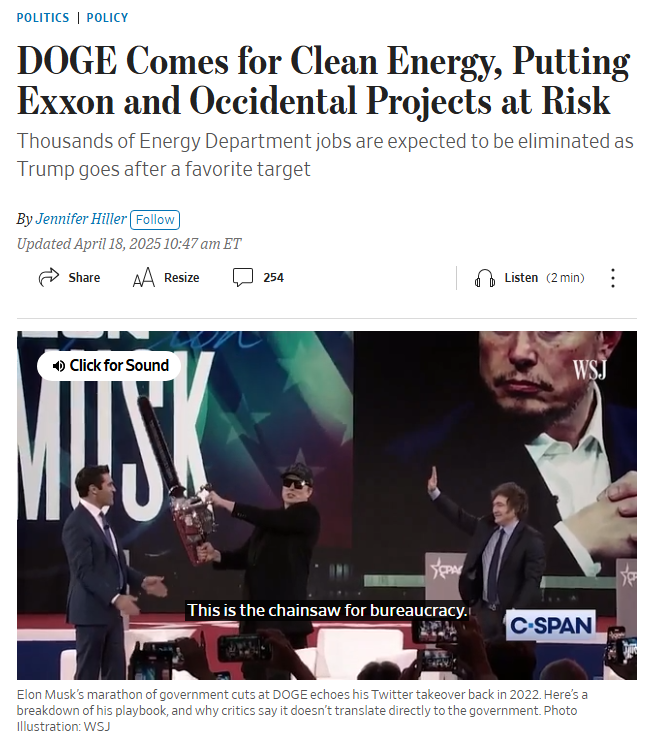Click the speaker icon on video

tap(59, 366)
